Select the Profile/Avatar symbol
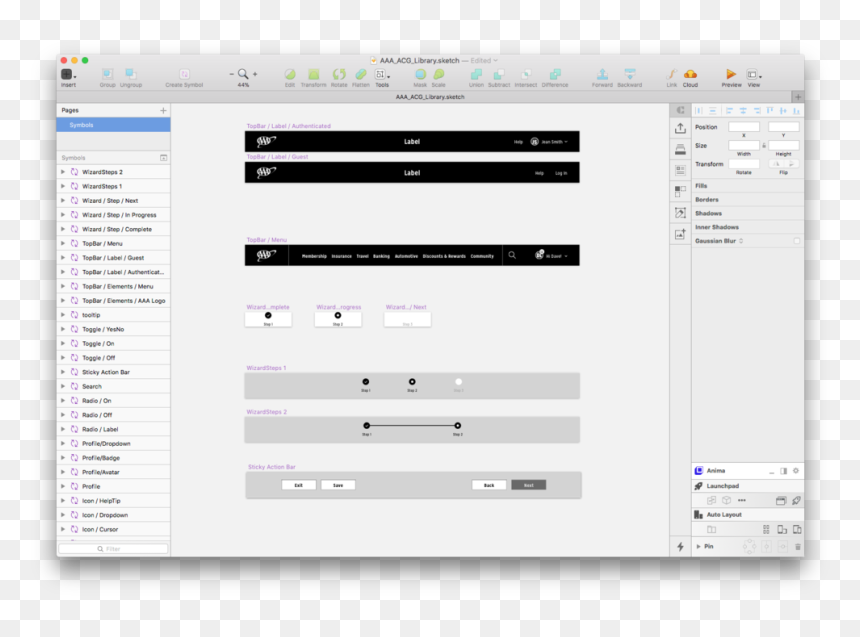This screenshot has width=860, height=637. 114,472
